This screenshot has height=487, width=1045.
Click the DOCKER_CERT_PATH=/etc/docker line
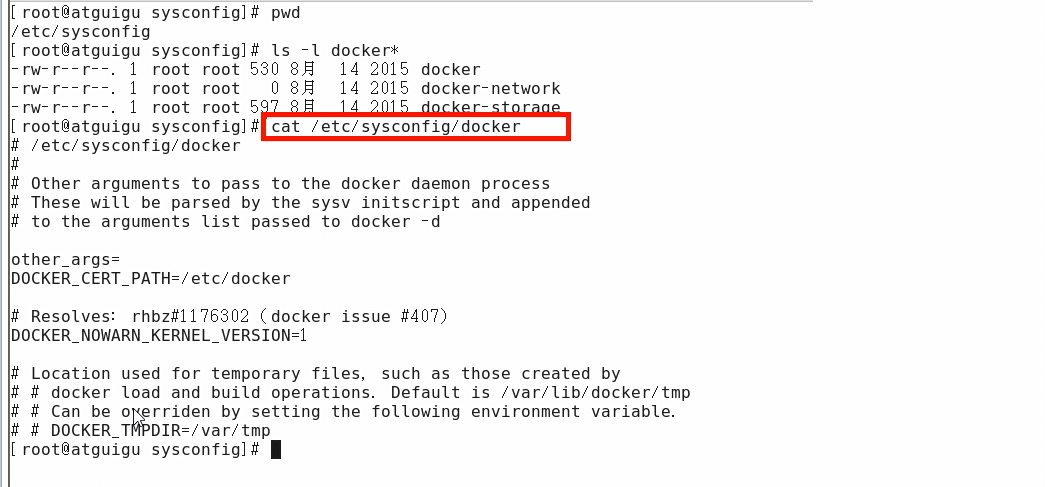150,279
